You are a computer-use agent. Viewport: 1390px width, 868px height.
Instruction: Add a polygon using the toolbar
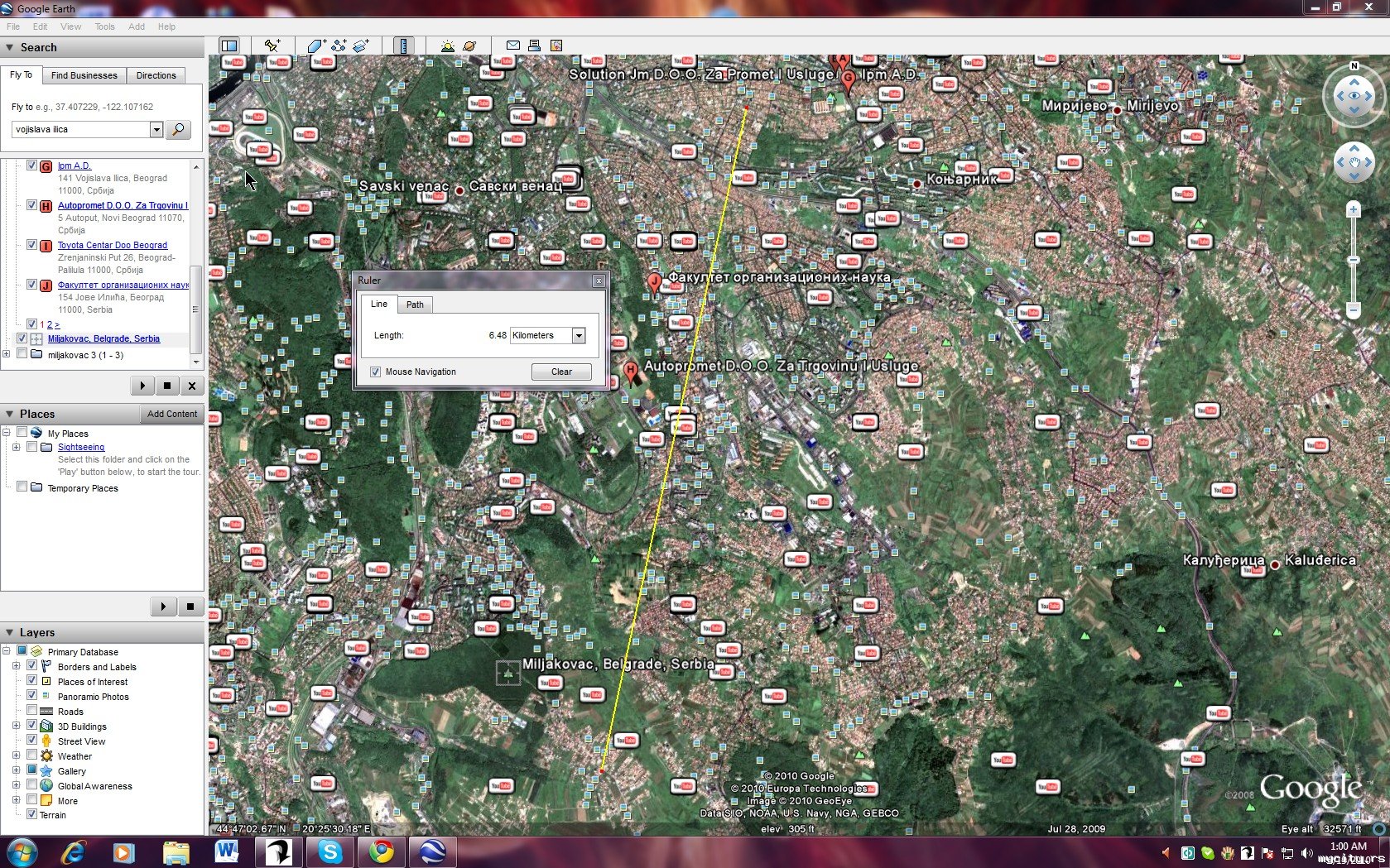point(316,46)
